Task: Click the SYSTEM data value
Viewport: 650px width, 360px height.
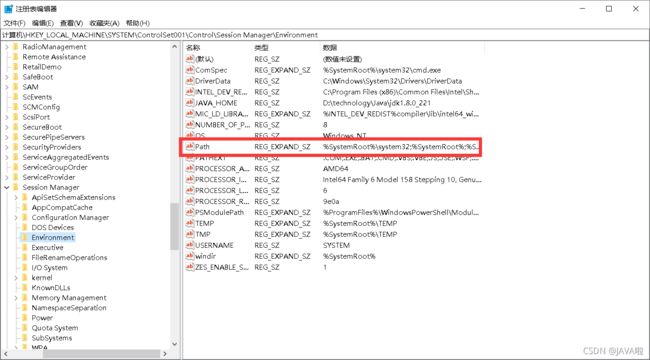Action: [336, 246]
